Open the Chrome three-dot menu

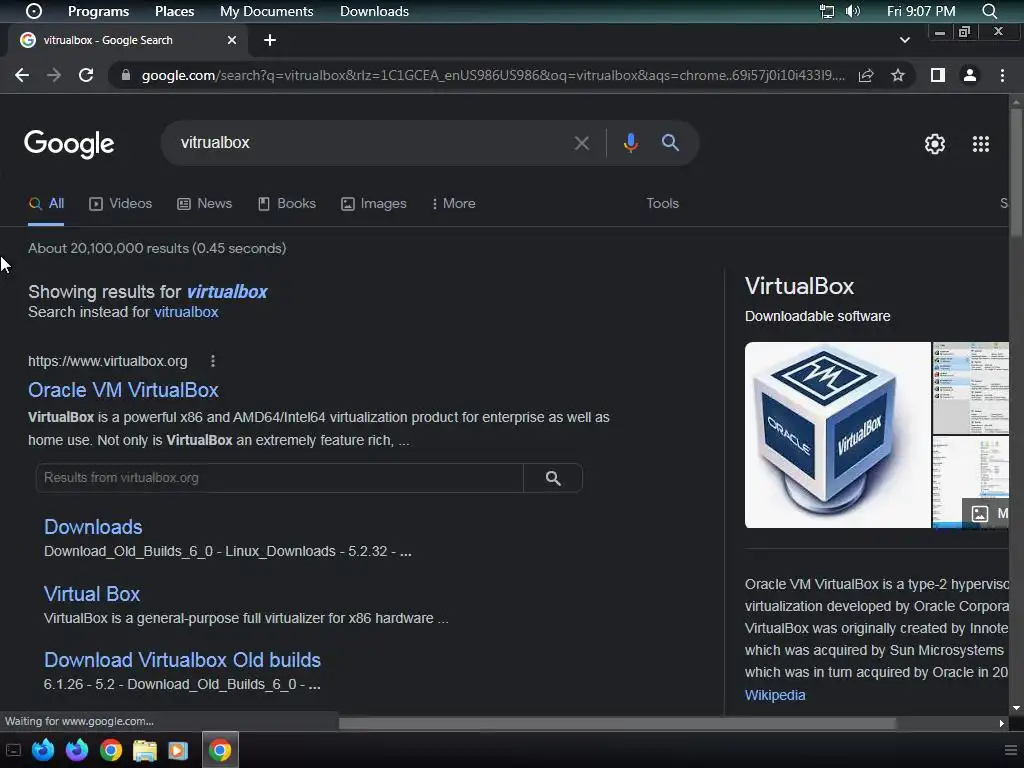pos(1002,75)
